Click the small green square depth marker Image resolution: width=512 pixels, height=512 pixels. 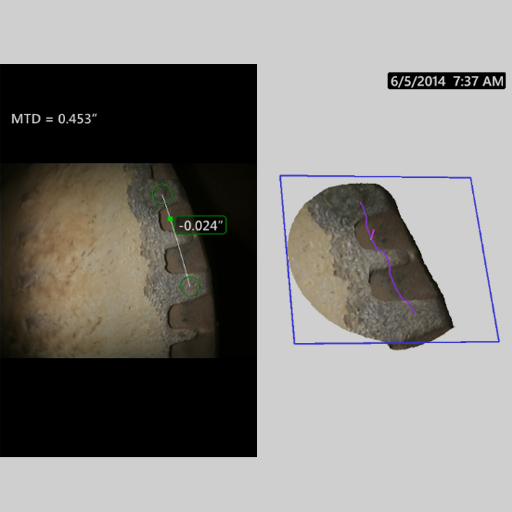coord(170,219)
